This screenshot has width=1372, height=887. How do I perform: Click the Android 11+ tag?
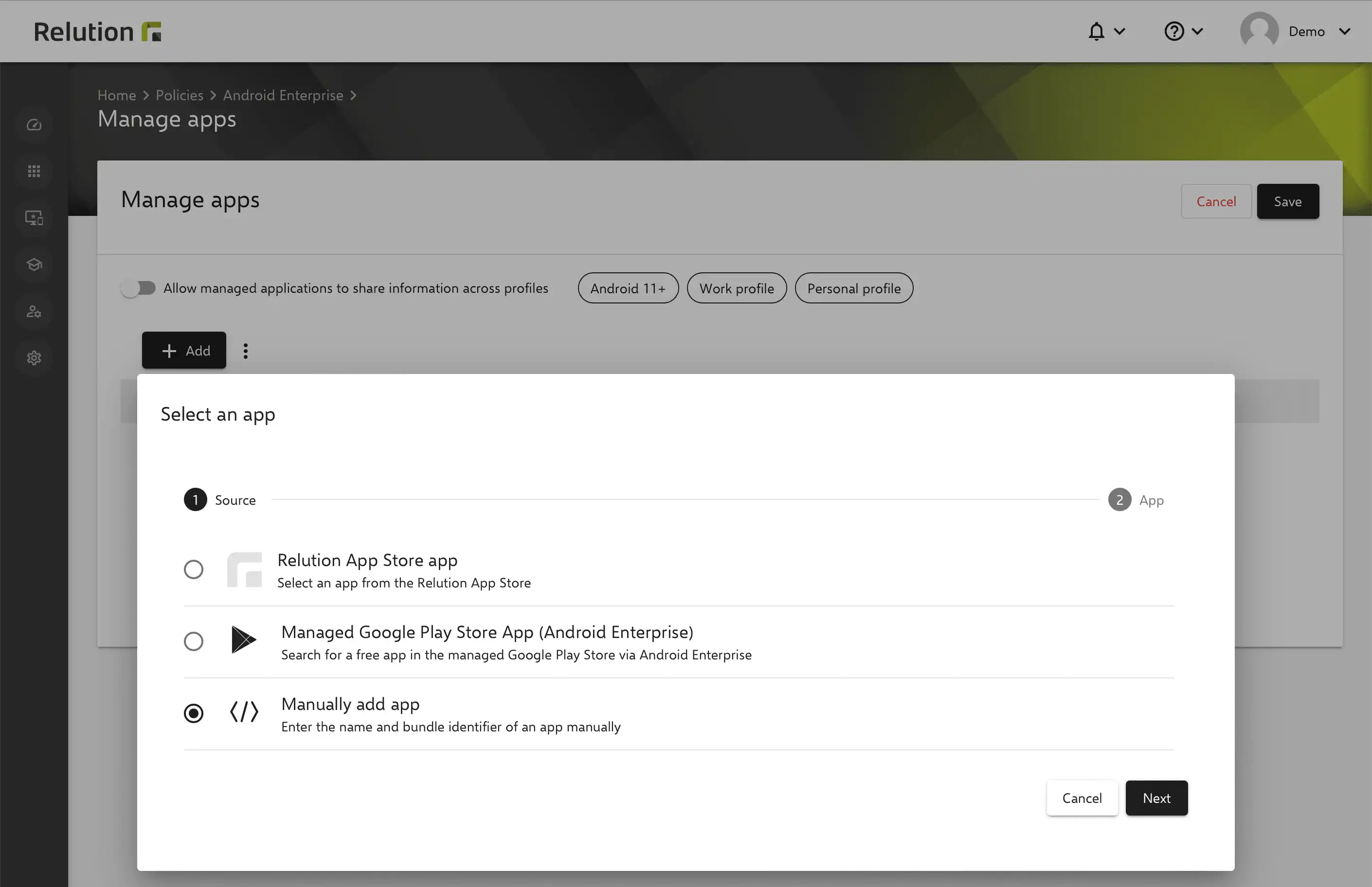pyautogui.click(x=628, y=288)
